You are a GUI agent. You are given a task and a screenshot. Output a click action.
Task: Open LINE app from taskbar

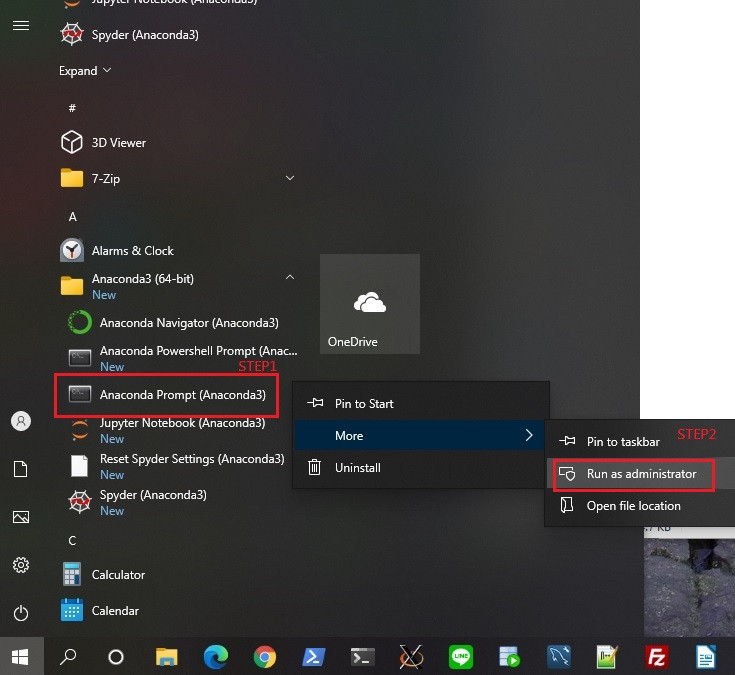coord(461,657)
